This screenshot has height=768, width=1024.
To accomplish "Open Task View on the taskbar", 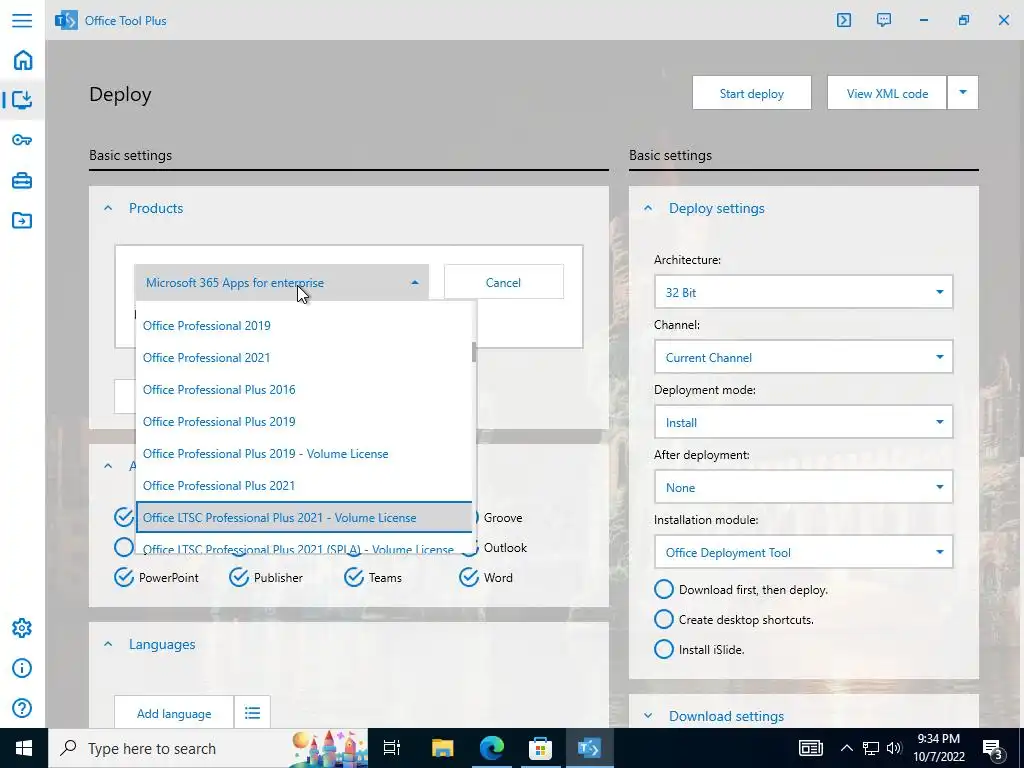I will tap(392, 748).
